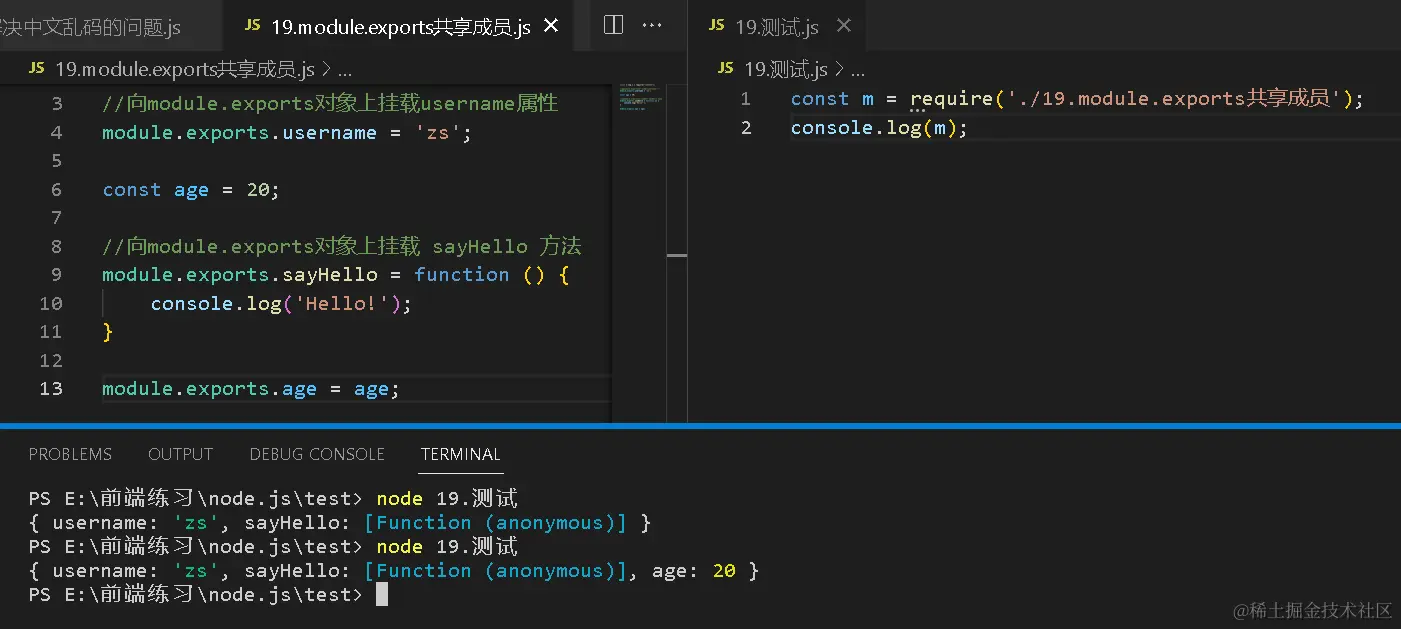Screen dimensions: 1401x629
Task: Select the TERMINAL panel tab
Action: click(x=460, y=454)
